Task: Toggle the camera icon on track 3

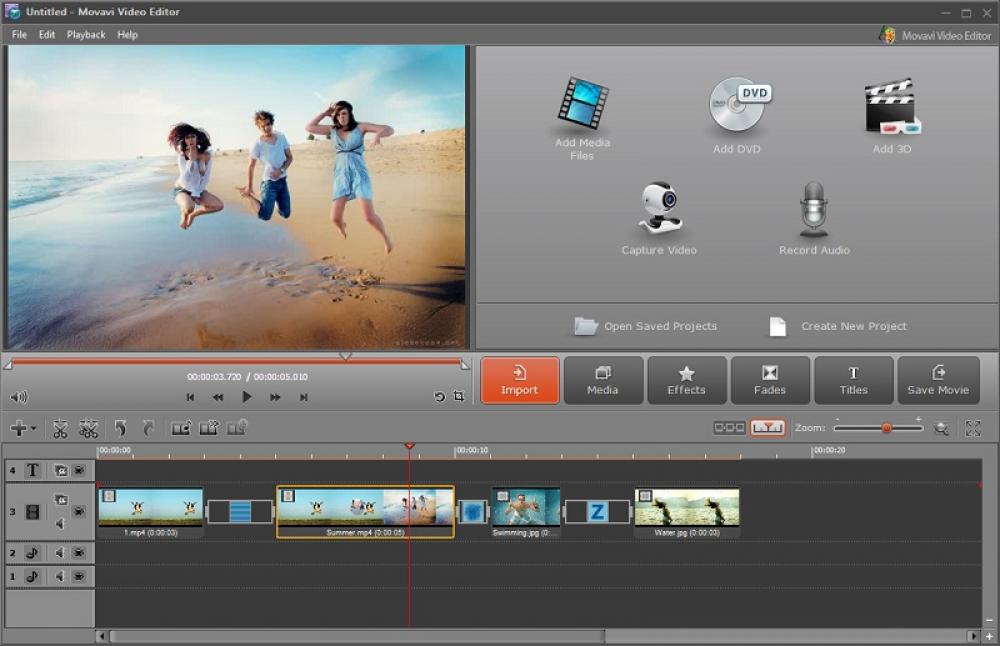Action: 62,499
